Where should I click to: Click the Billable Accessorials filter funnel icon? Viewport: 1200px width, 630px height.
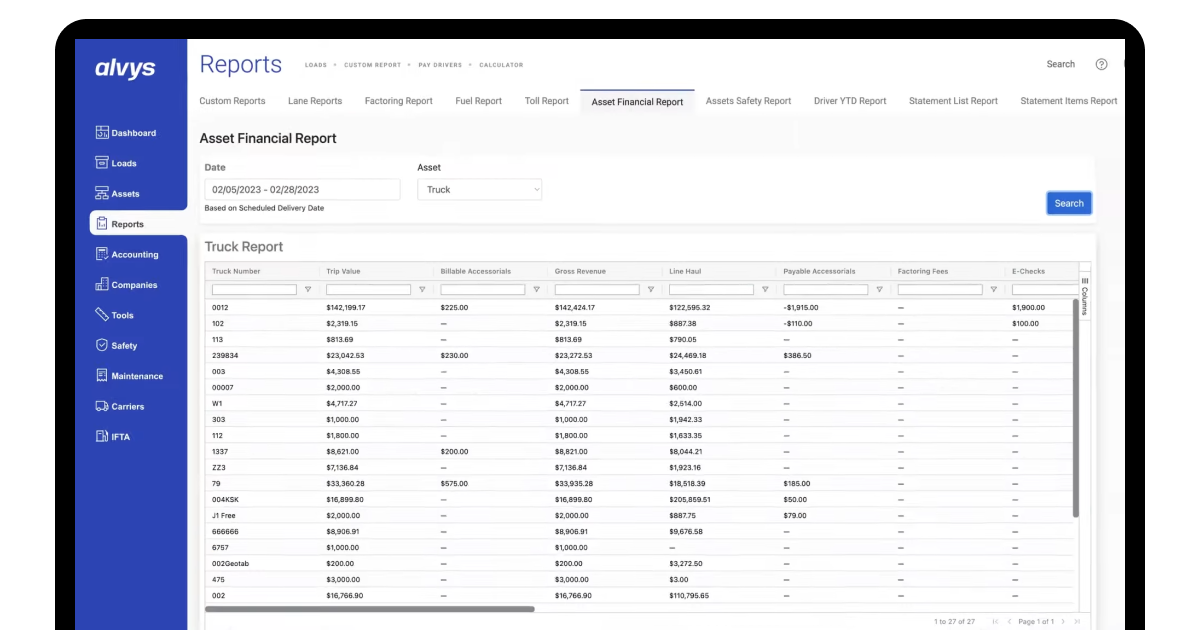pyautogui.click(x=536, y=290)
